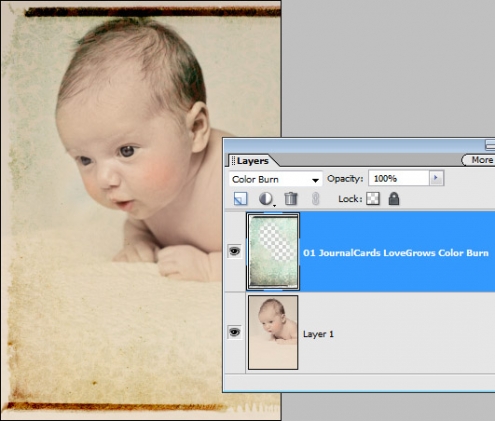Lock transparent pixels with the checkerboard icon
This screenshot has width=495, height=421.
pyautogui.click(x=373, y=199)
